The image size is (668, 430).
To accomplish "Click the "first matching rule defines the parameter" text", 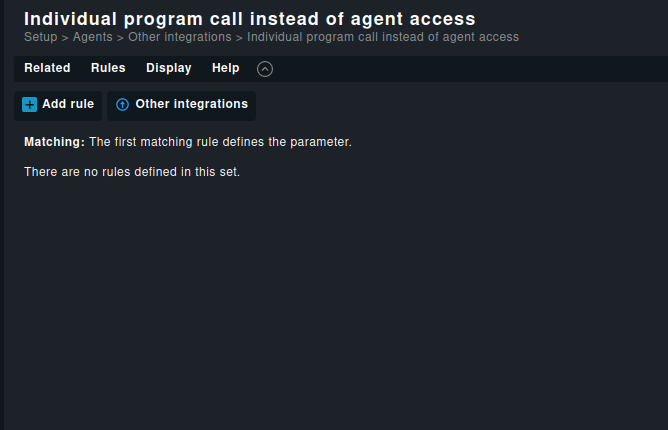I will pos(220,142).
